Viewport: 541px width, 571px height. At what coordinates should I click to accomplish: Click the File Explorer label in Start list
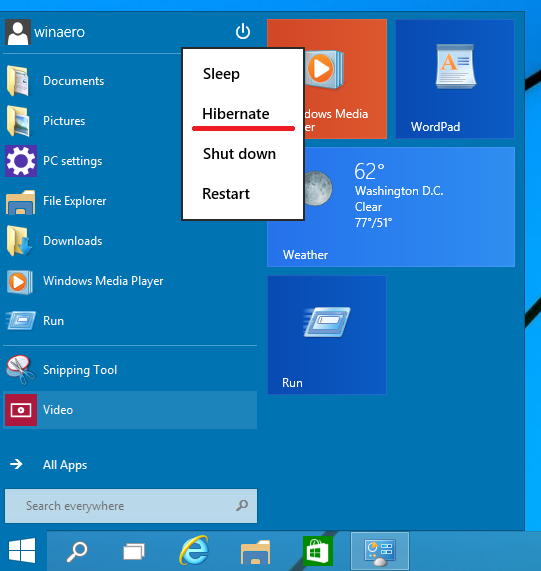pos(75,201)
